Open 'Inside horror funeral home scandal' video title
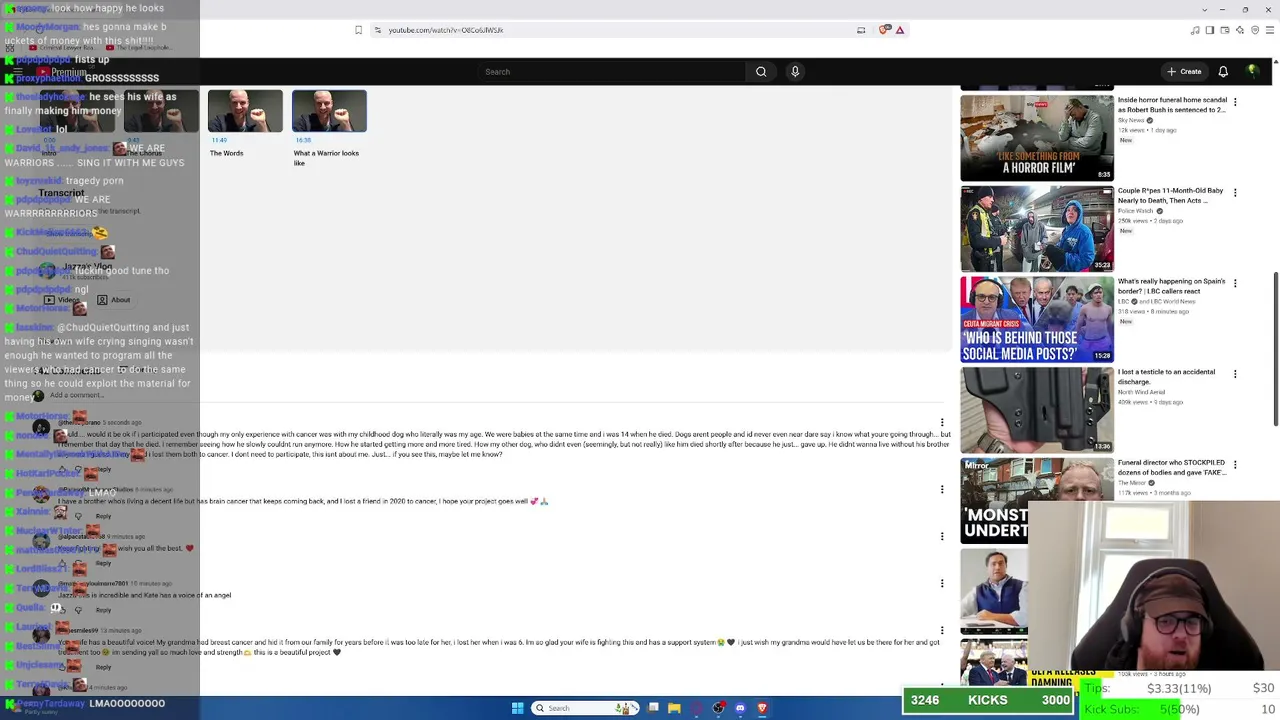Screen dimensions: 1280x720 point(1172,105)
